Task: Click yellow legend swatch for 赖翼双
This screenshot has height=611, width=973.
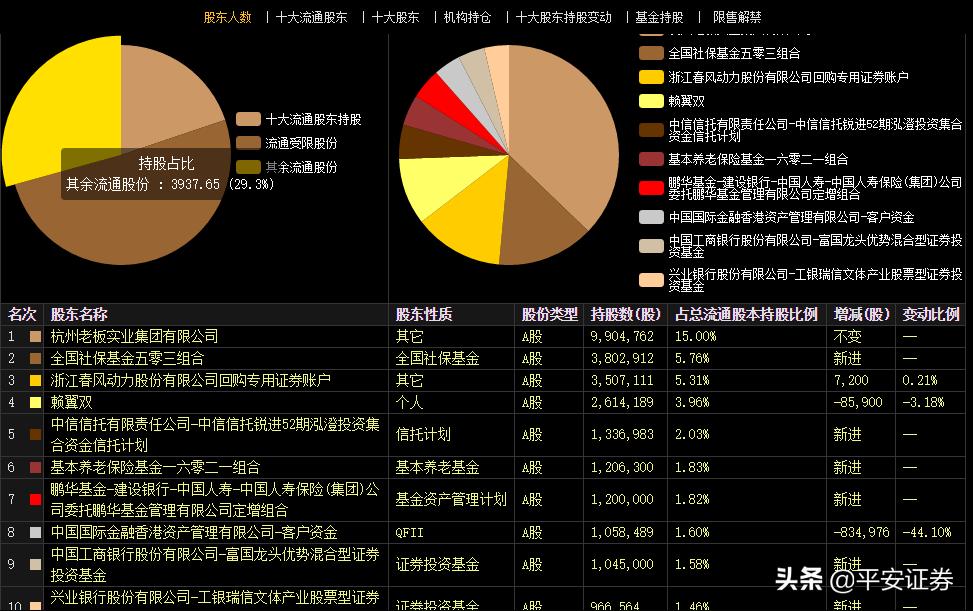Action: pos(652,101)
